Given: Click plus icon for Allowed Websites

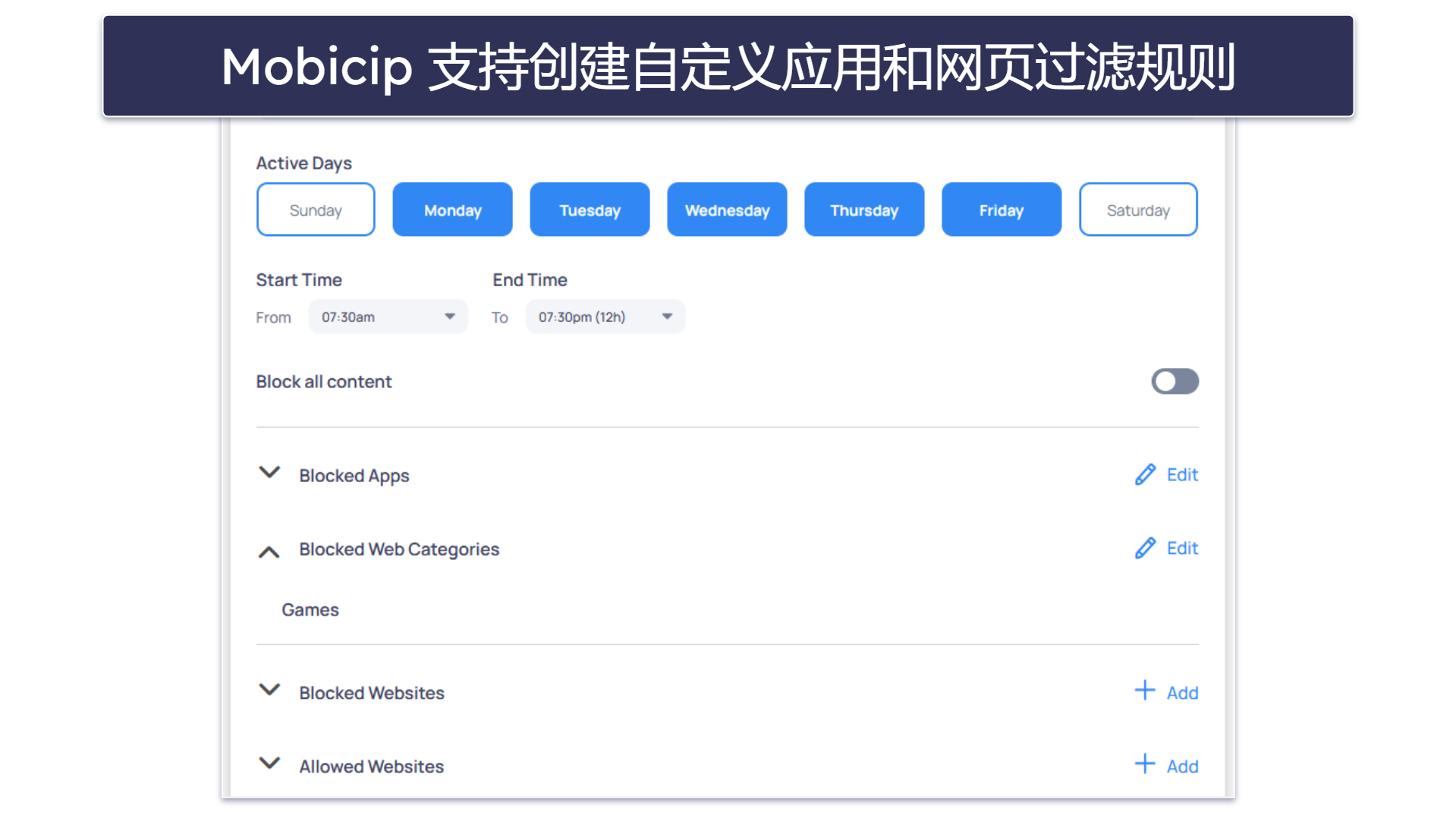Looking at the screenshot, I should [1145, 764].
